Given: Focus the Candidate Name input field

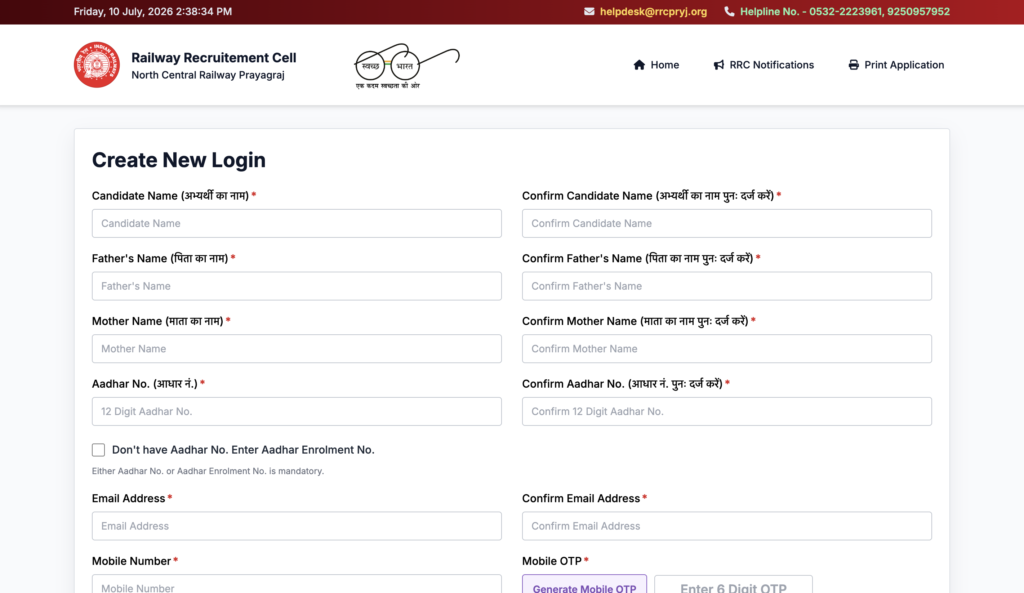Looking at the screenshot, I should [296, 223].
